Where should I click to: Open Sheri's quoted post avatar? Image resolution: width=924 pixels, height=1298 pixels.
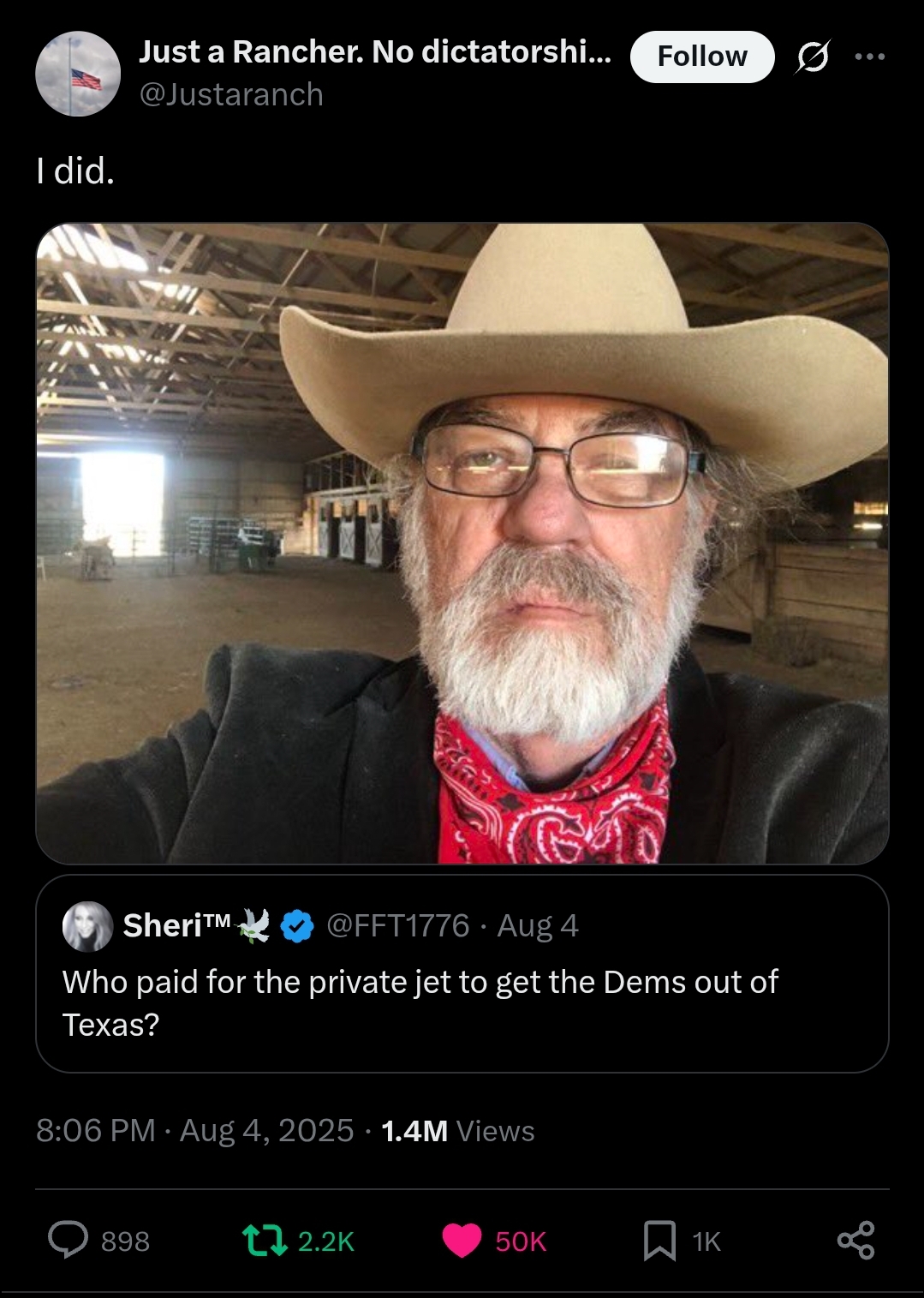[x=88, y=926]
